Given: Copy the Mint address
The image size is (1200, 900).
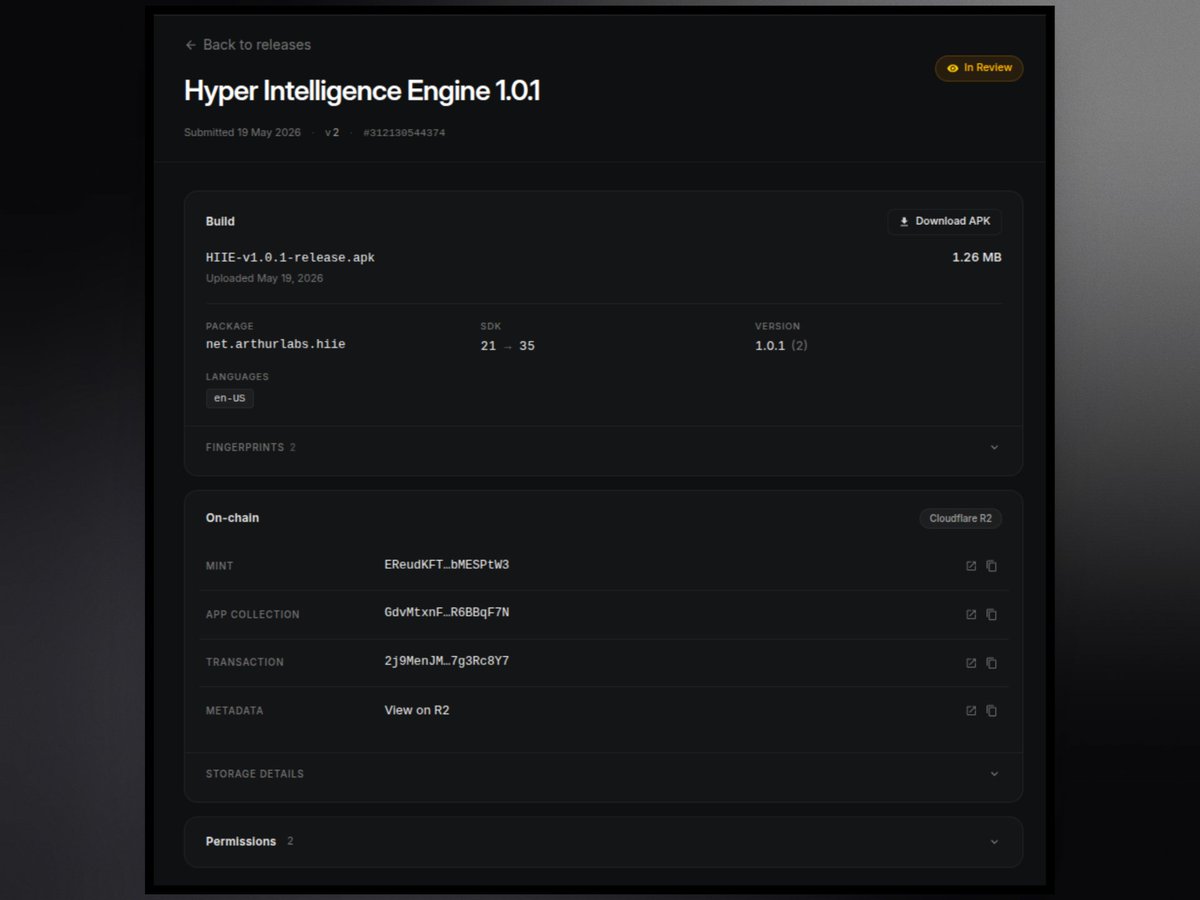Looking at the screenshot, I should click(992, 566).
